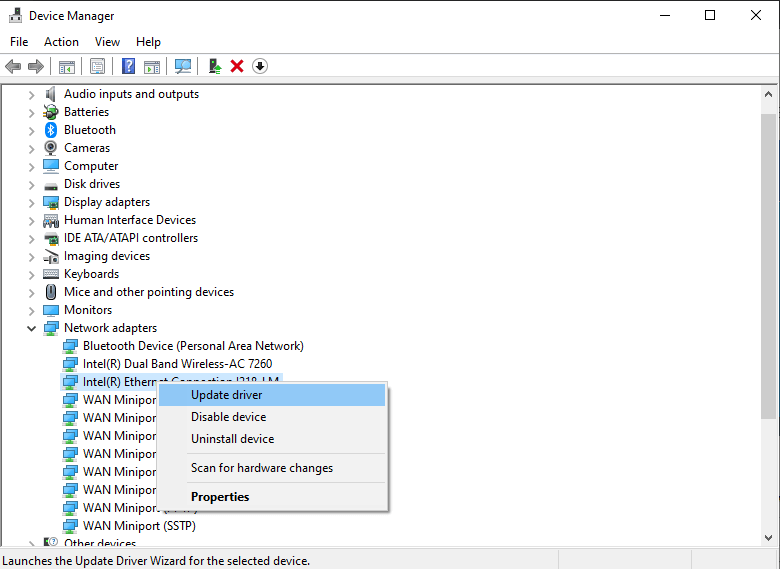
Task: Open the File menu
Action: pos(19,42)
